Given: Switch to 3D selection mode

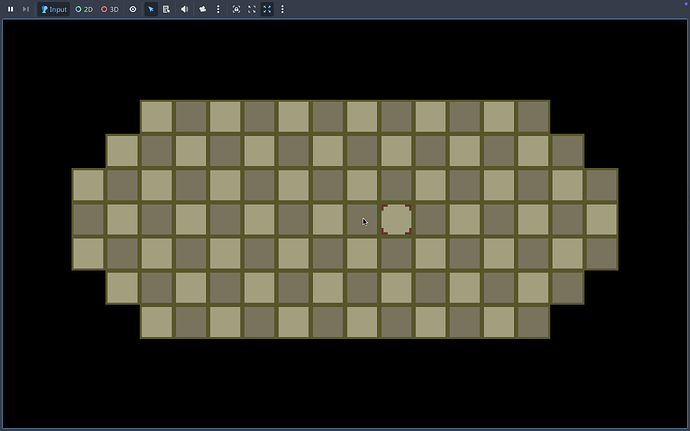Looking at the screenshot, I should point(109,9).
